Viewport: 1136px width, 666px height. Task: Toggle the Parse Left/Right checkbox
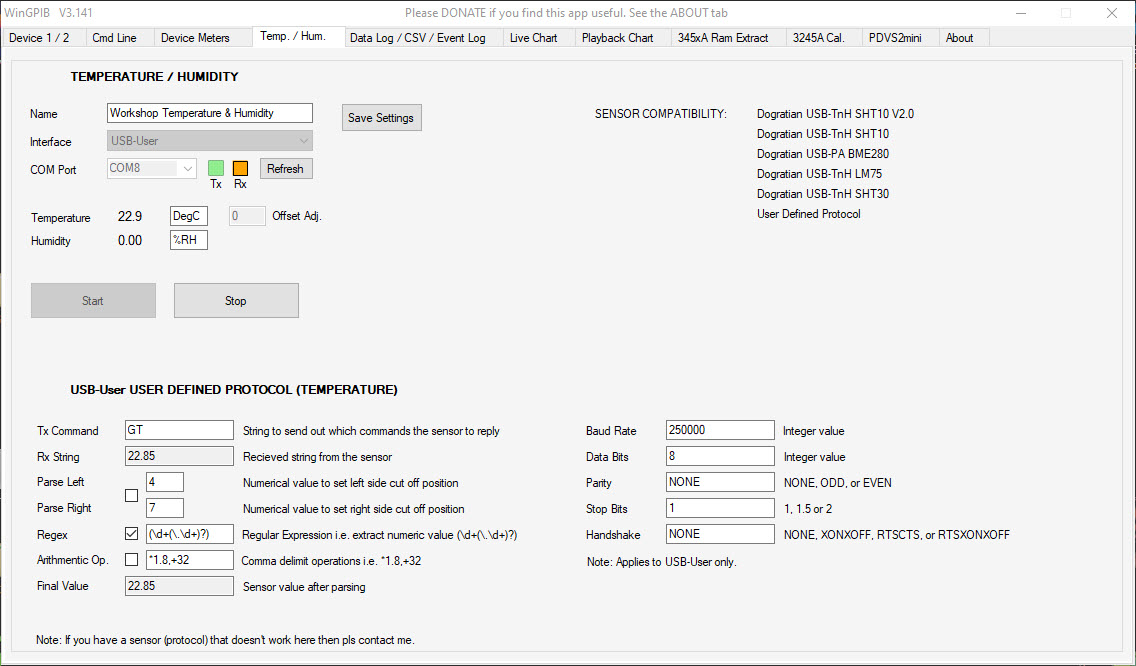point(131,495)
